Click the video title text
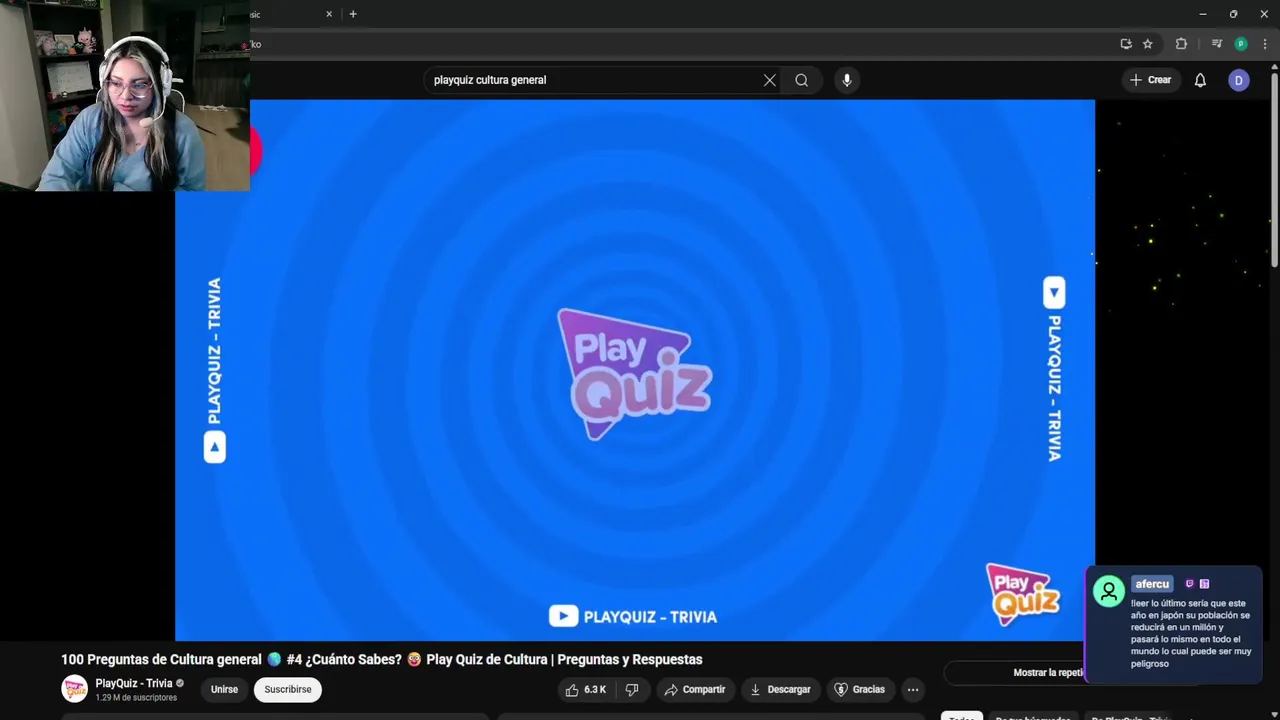The height and width of the screenshot is (720, 1280). (382, 659)
